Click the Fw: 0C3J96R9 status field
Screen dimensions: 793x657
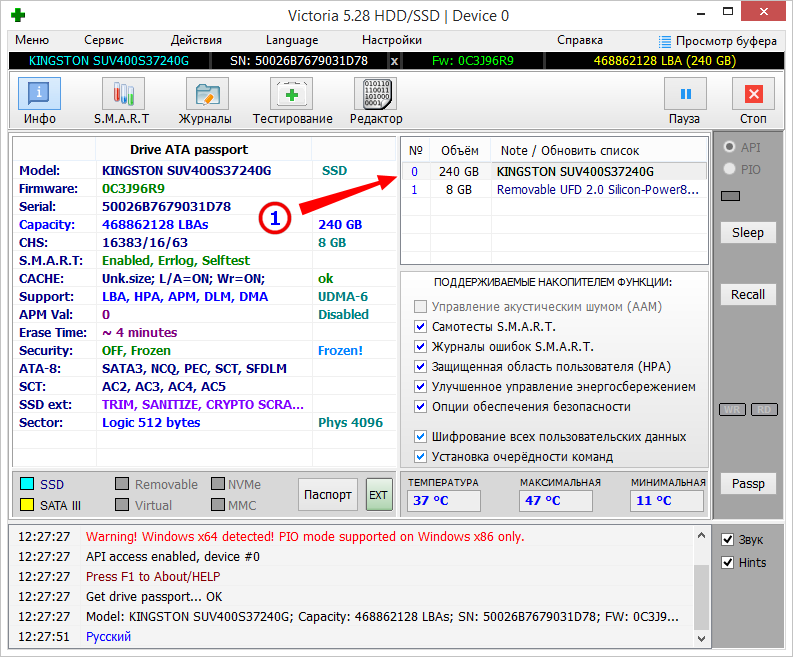[473, 61]
